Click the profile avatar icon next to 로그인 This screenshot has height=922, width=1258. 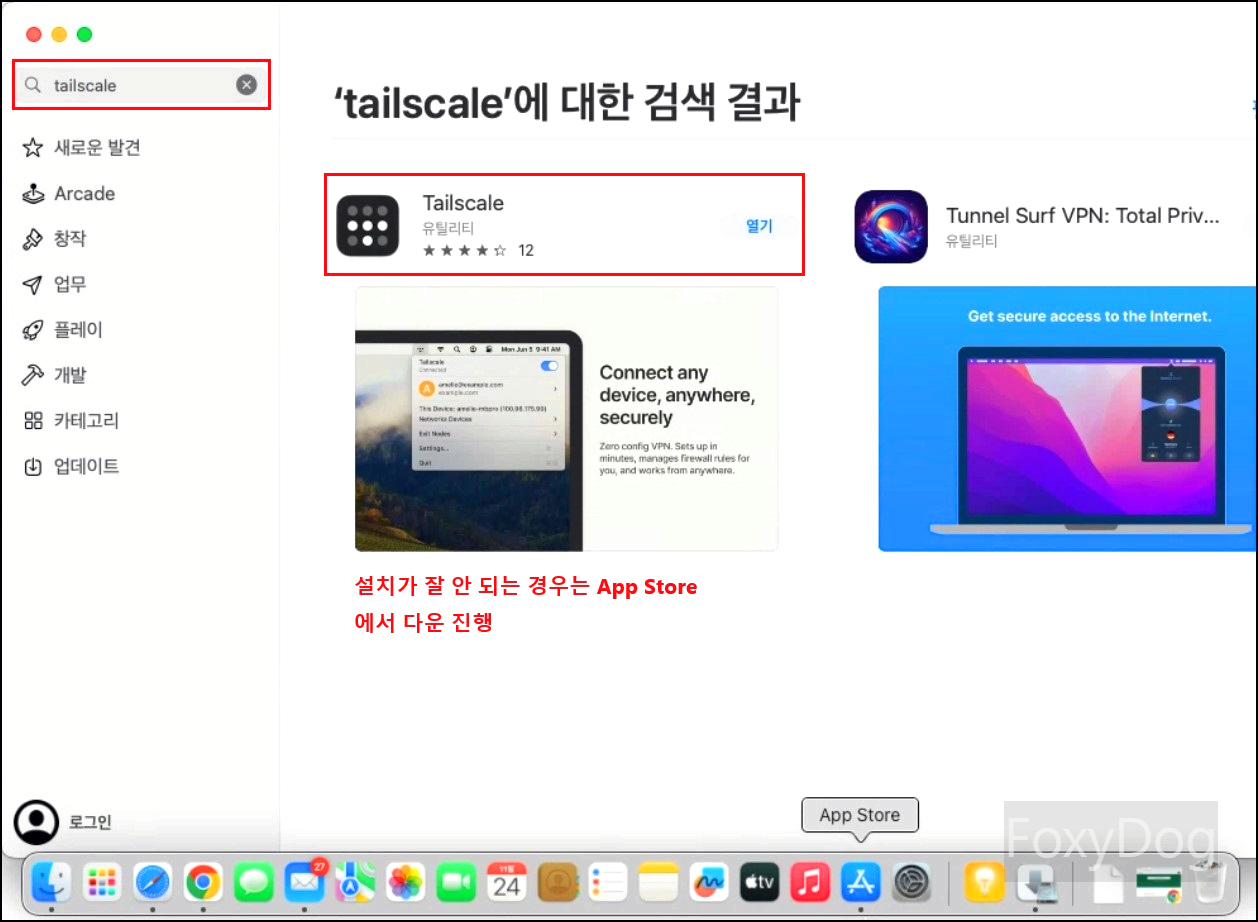point(37,822)
